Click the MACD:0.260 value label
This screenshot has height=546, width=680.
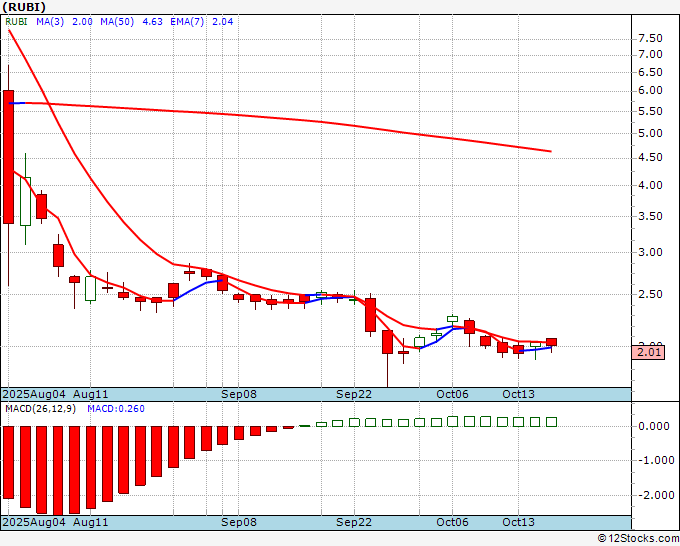tap(116, 409)
